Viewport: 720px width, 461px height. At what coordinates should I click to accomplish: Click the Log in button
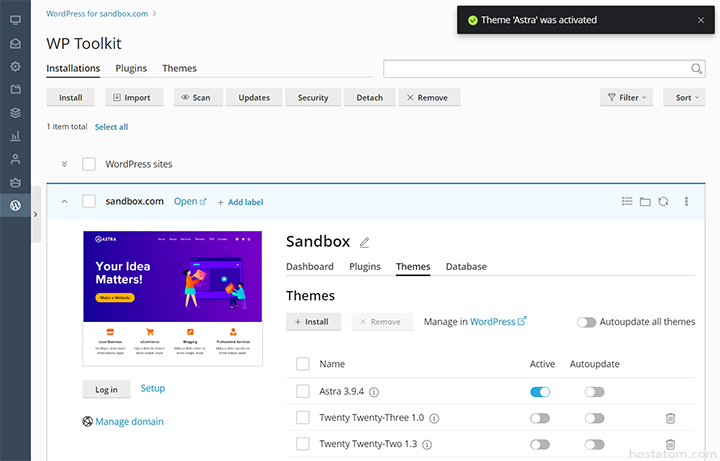pos(106,389)
